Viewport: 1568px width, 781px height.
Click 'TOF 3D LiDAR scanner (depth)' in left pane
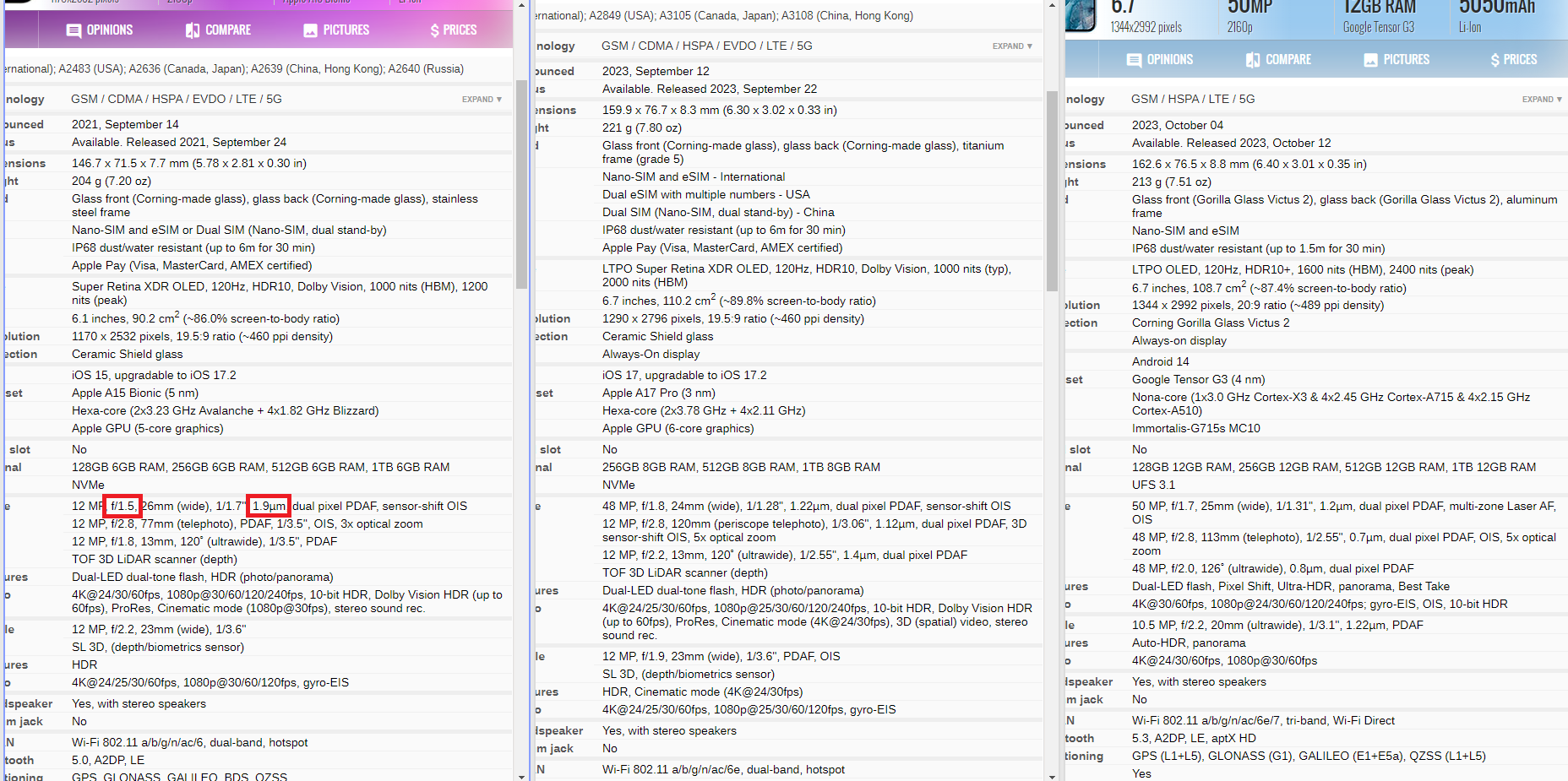tap(155, 559)
